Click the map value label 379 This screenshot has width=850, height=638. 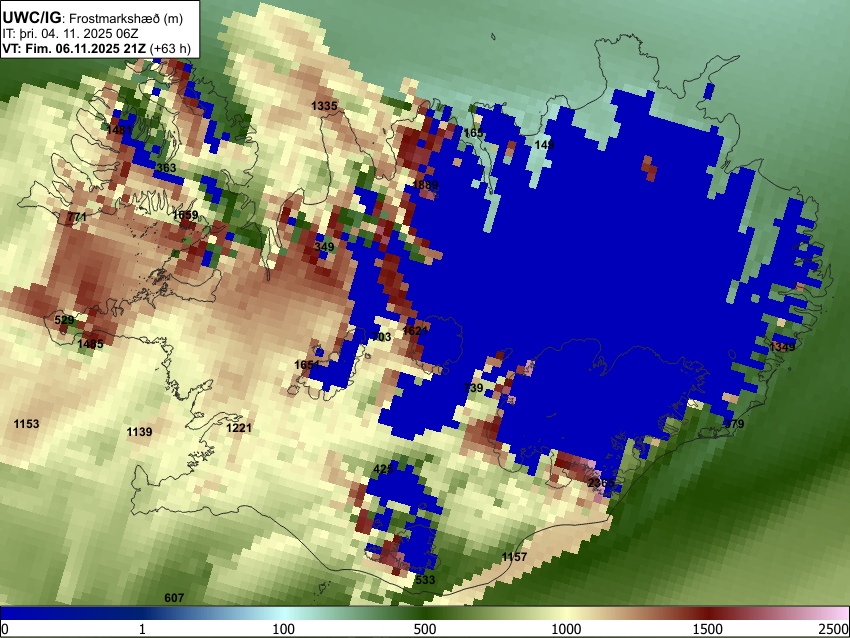[735, 424]
